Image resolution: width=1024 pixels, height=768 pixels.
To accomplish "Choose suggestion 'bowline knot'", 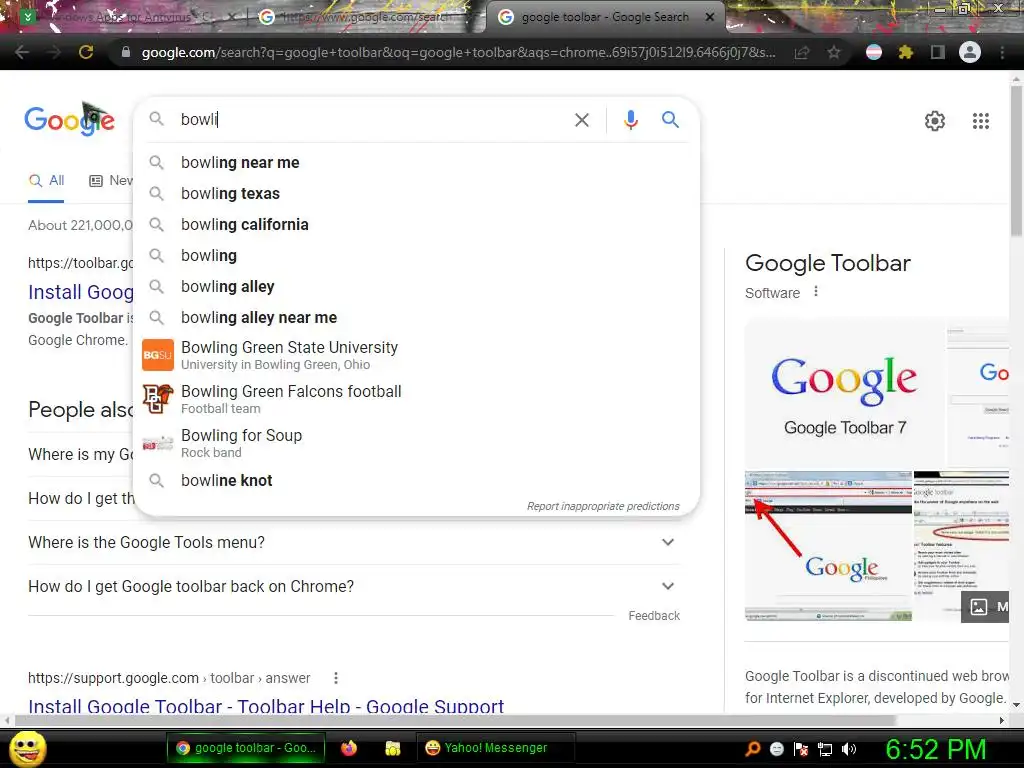I will coord(417,481).
